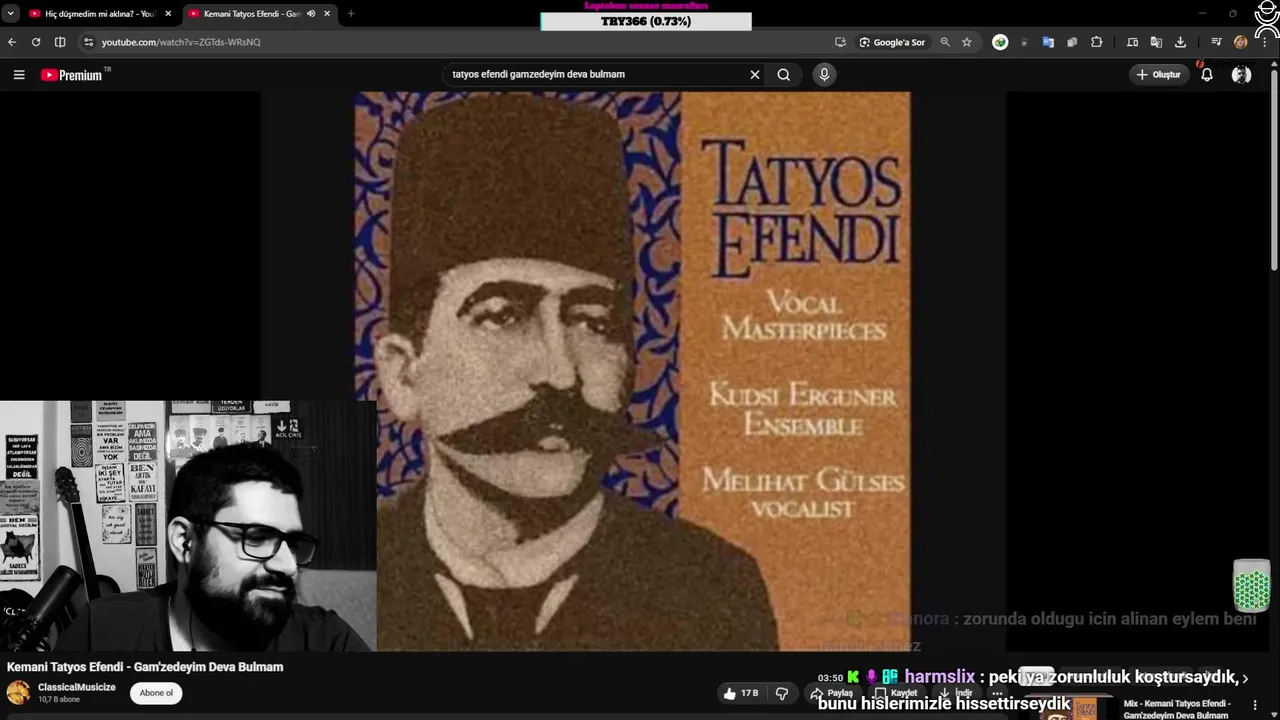Save video with Kaydet button
1280x720 pixels.
[x=896, y=693]
